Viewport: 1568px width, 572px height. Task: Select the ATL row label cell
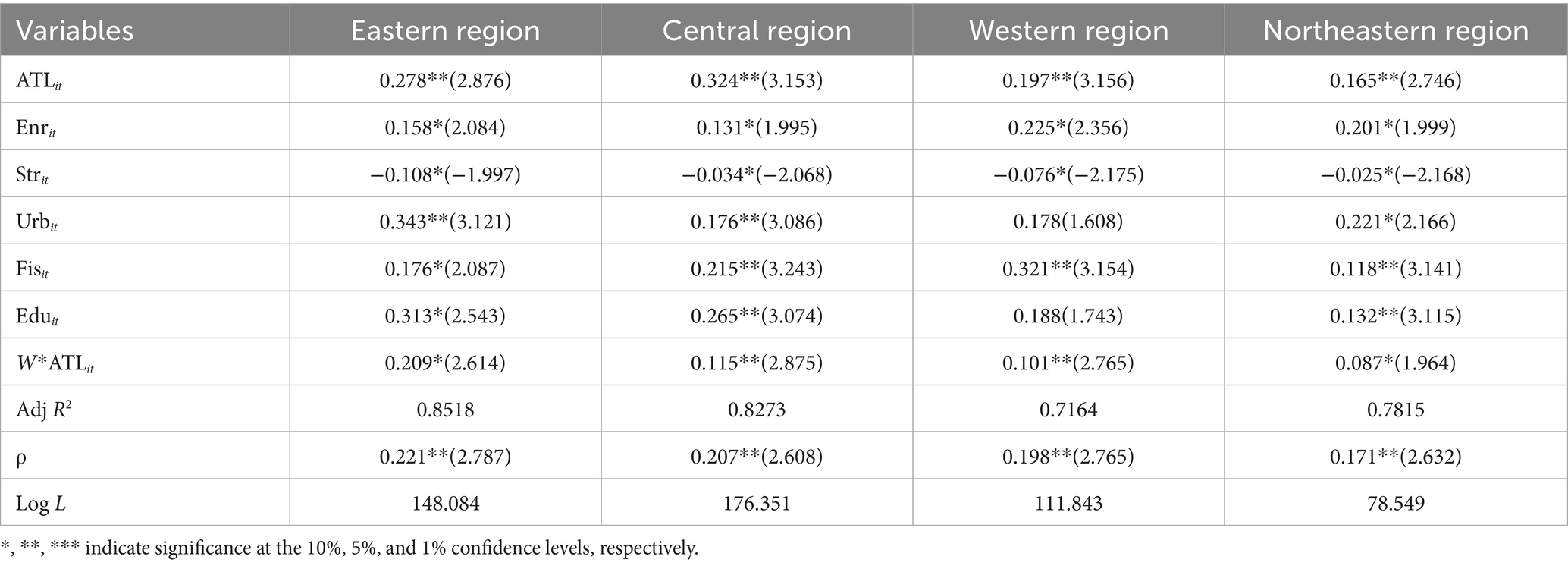coord(39,81)
